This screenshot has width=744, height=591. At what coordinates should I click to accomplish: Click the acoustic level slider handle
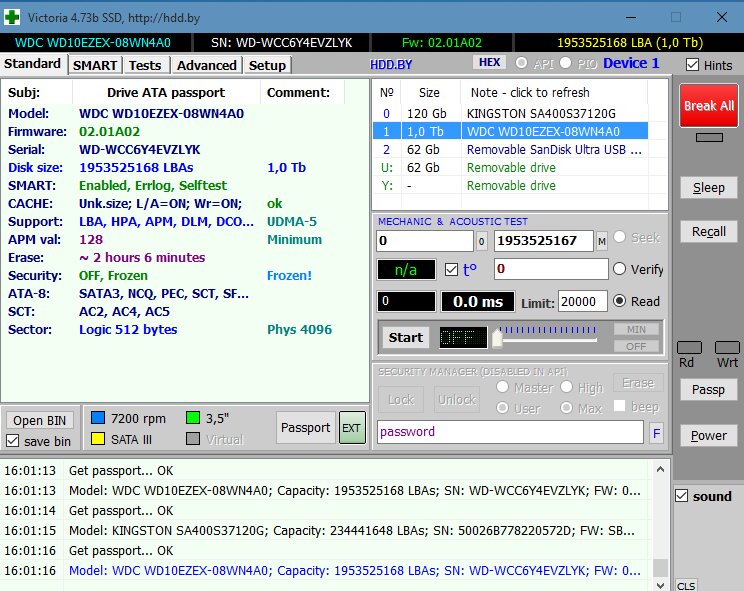click(x=497, y=338)
